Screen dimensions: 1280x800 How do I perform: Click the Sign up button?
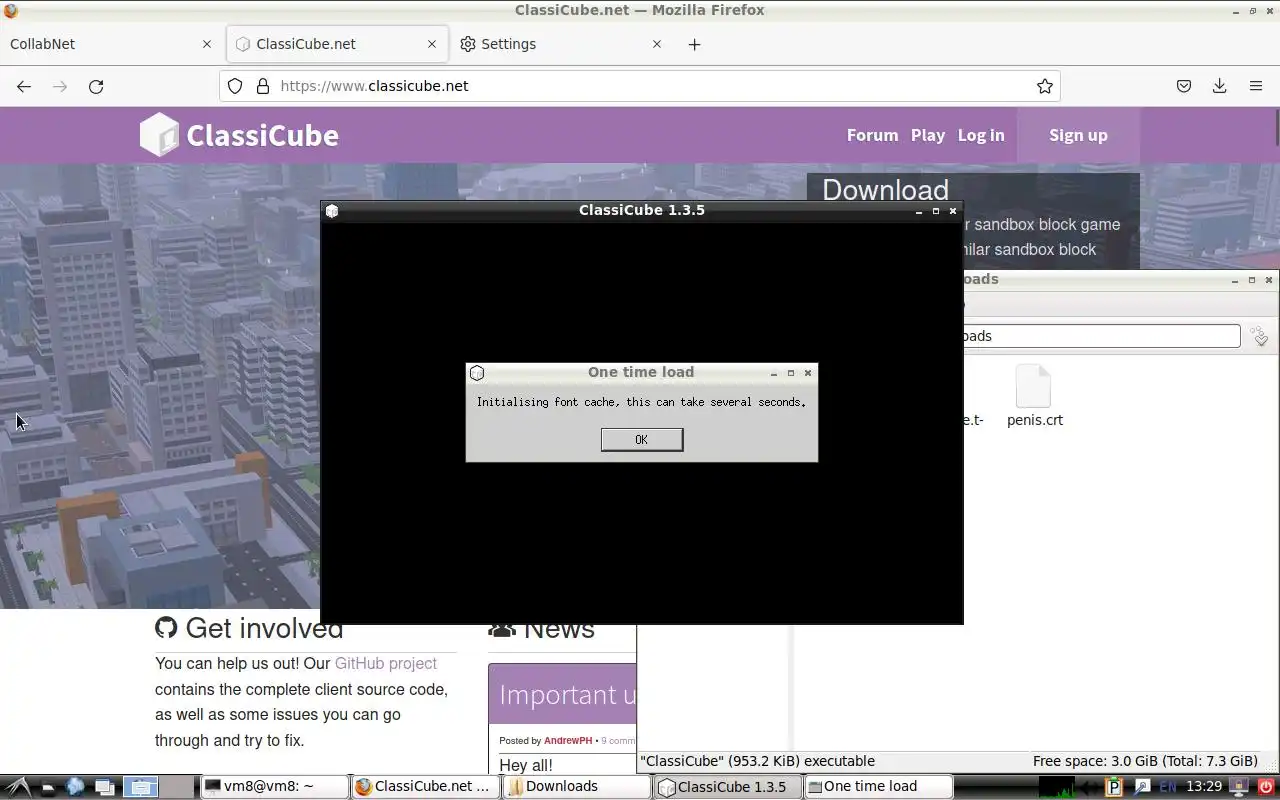1078,135
